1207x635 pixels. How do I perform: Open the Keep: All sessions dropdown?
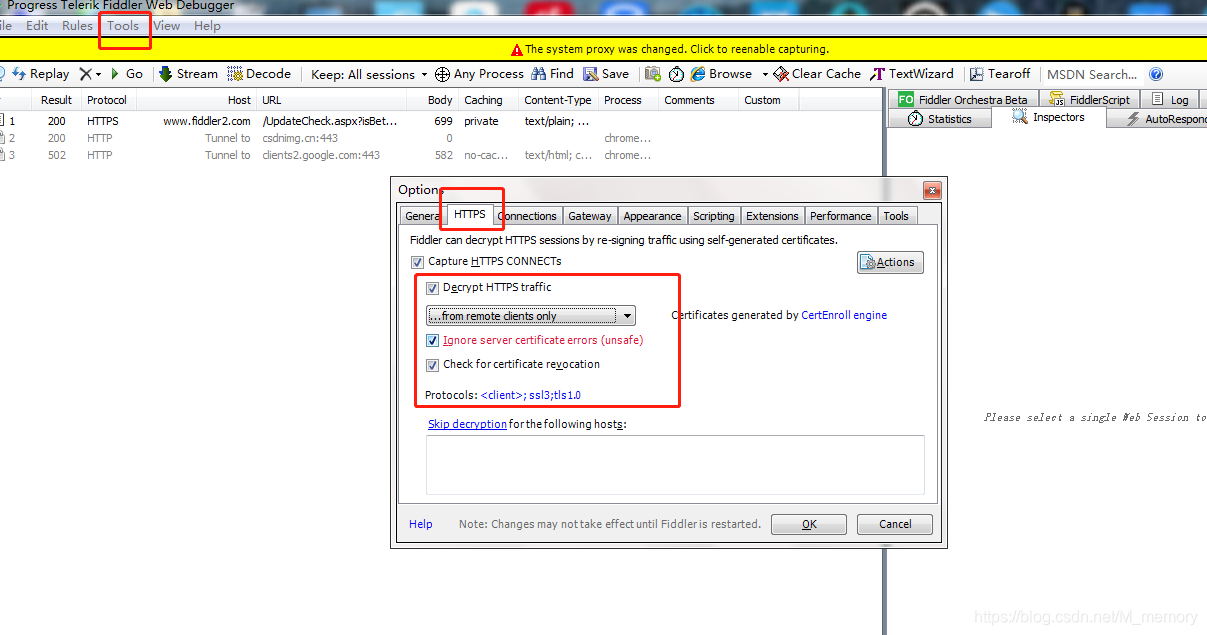(369, 74)
